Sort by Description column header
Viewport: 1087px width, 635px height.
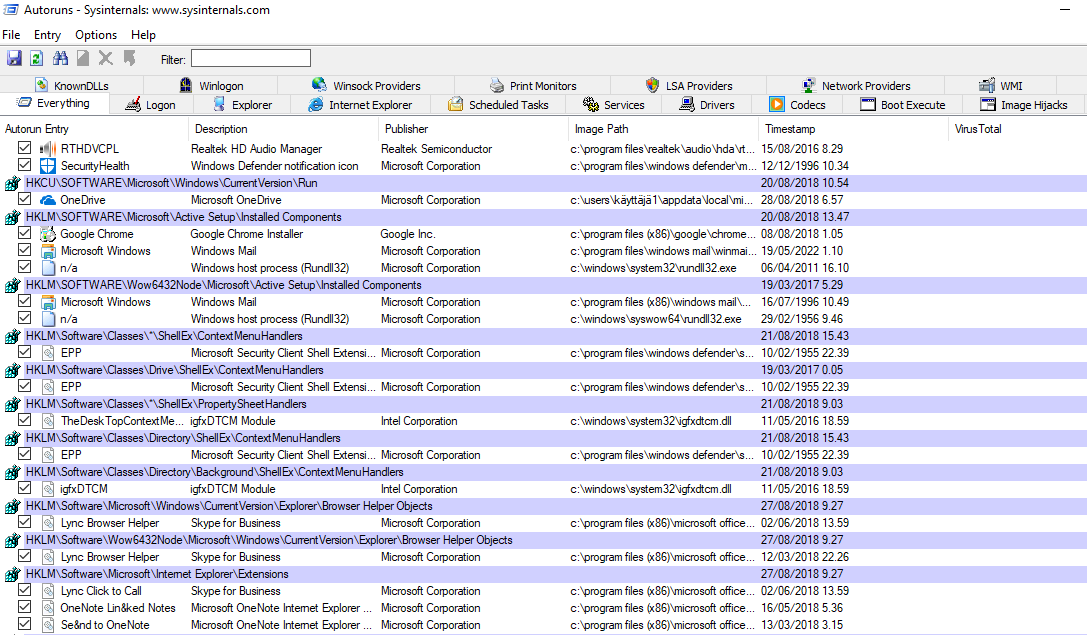click(x=283, y=129)
